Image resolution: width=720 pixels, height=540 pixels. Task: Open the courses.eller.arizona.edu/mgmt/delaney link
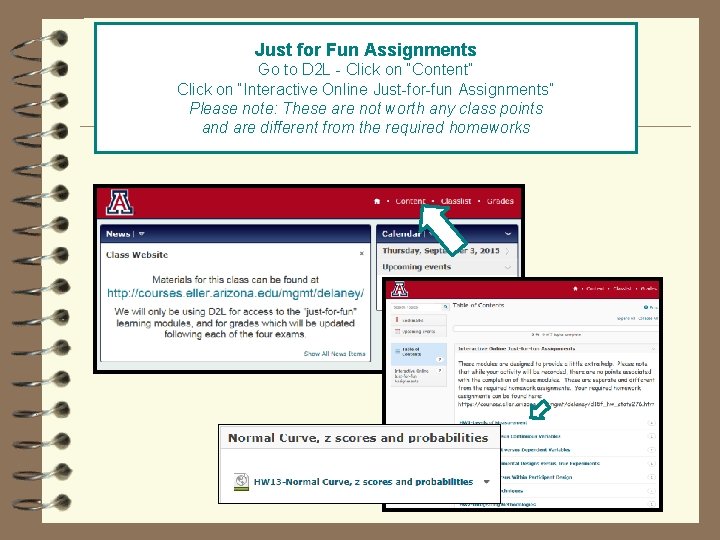point(235,293)
